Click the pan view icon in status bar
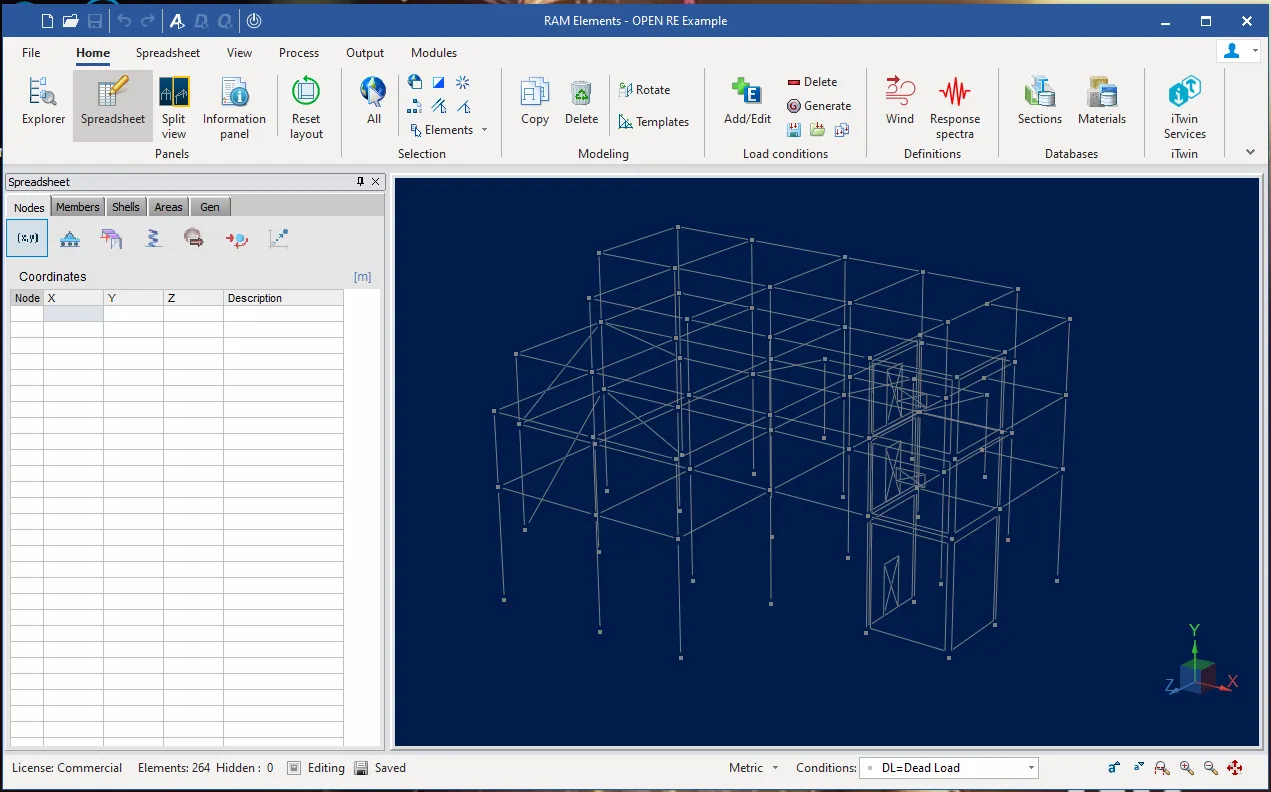 1234,768
